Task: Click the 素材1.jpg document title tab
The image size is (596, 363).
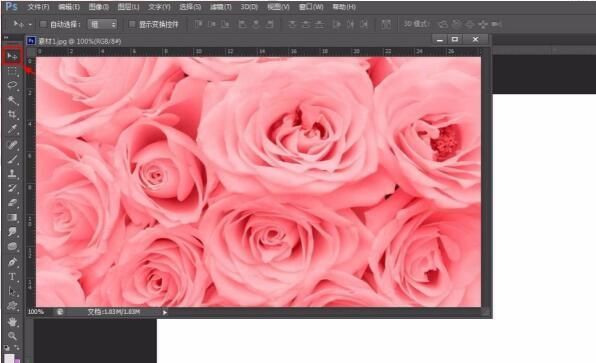Action: click(79, 41)
